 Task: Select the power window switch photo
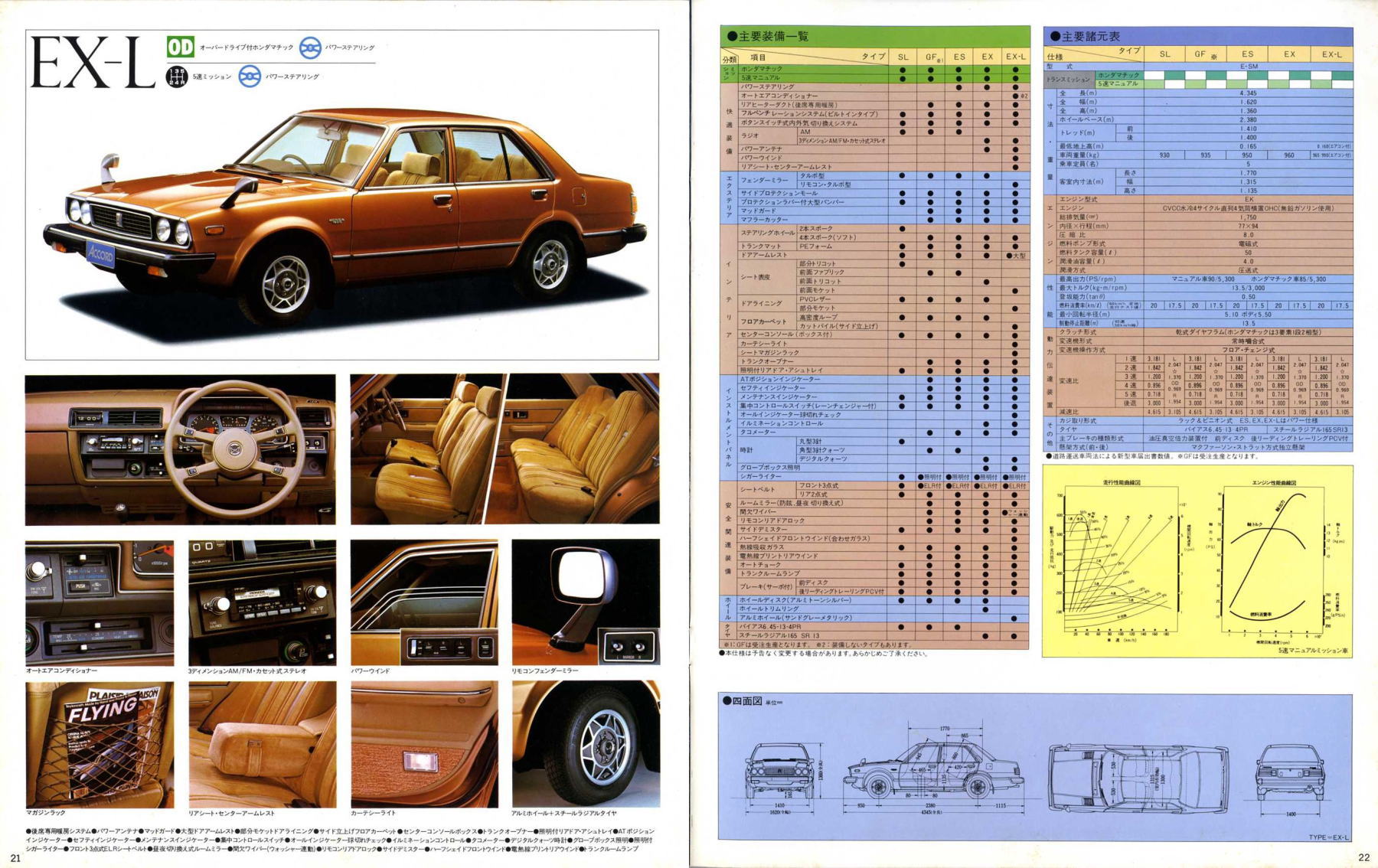tap(424, 602)
